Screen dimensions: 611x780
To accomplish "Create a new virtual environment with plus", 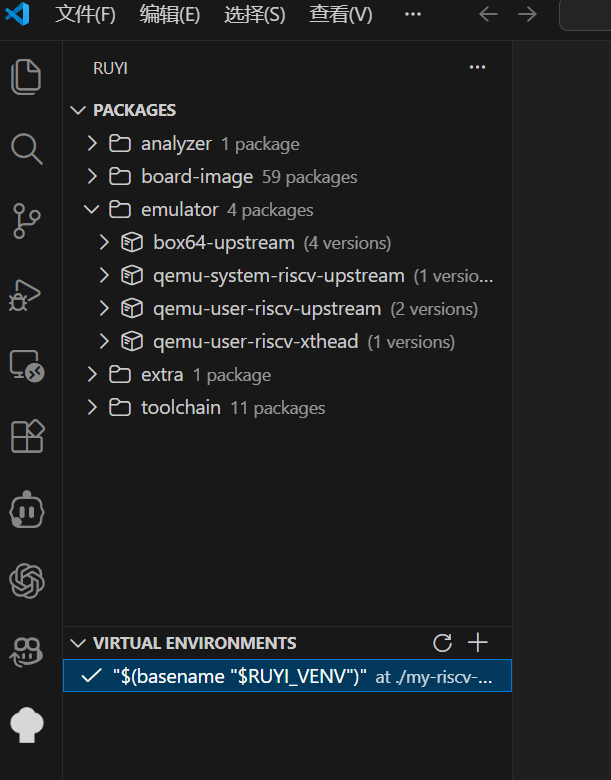I will pyautogui.click(x=478, y=643).
